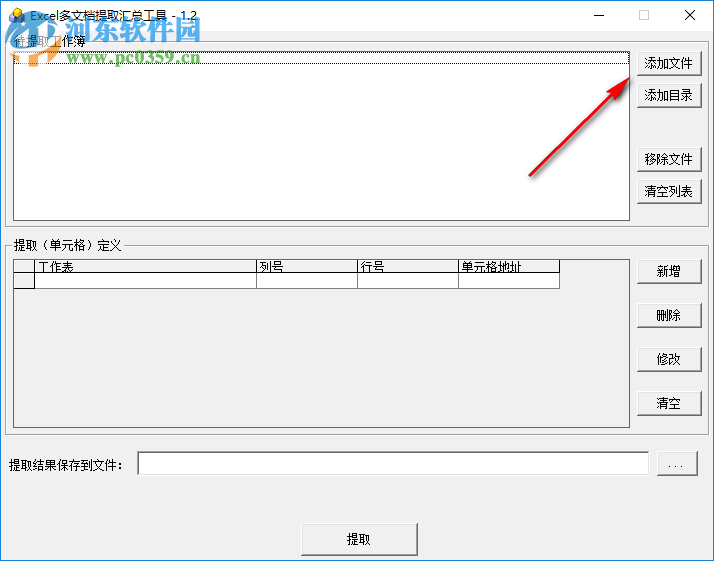
Task: Click the empty 行号 cell in first row
Action: (x=408, y=280)
